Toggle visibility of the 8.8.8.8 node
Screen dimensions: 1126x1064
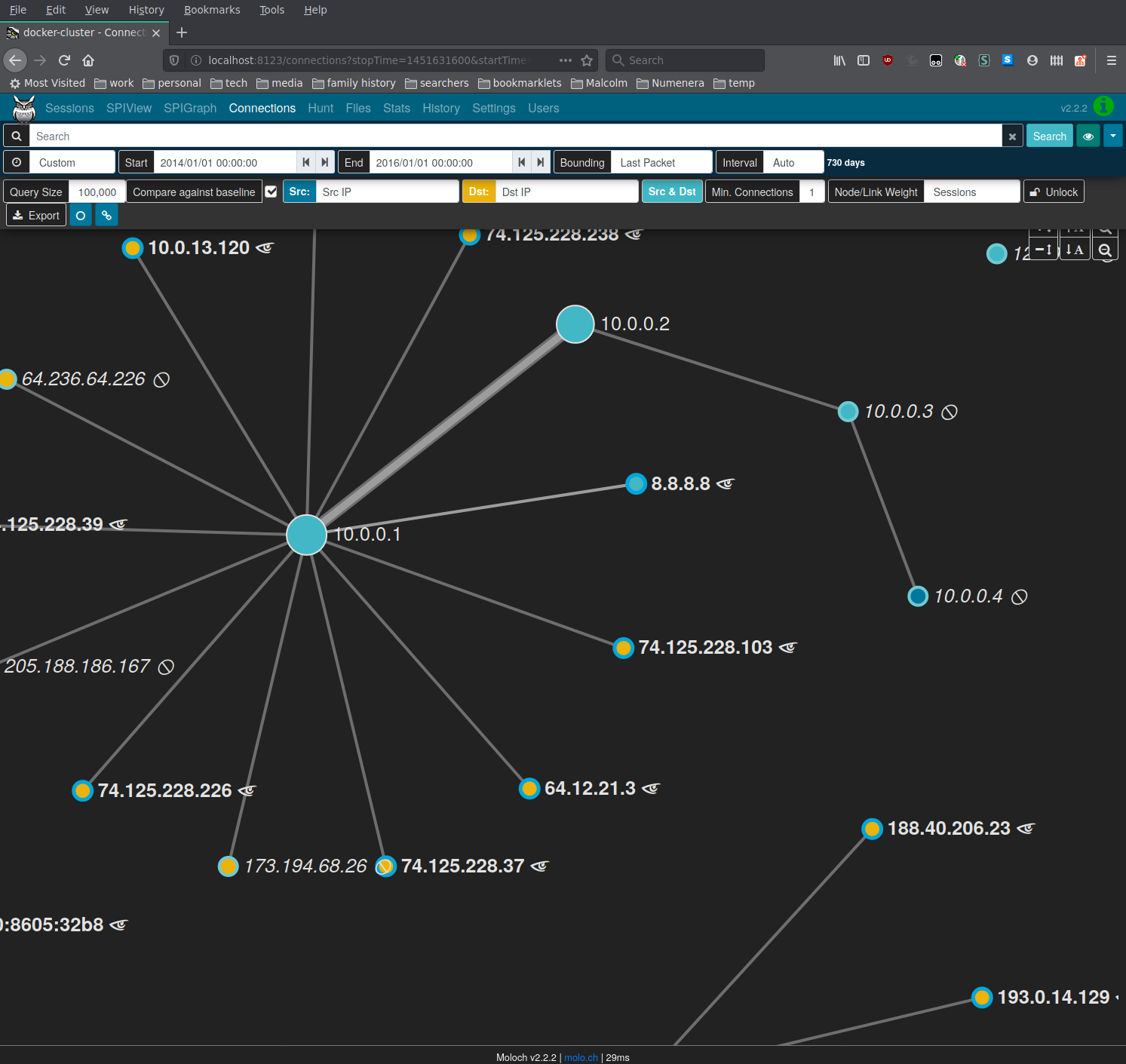pyautogui.click(x=725, y=484)
